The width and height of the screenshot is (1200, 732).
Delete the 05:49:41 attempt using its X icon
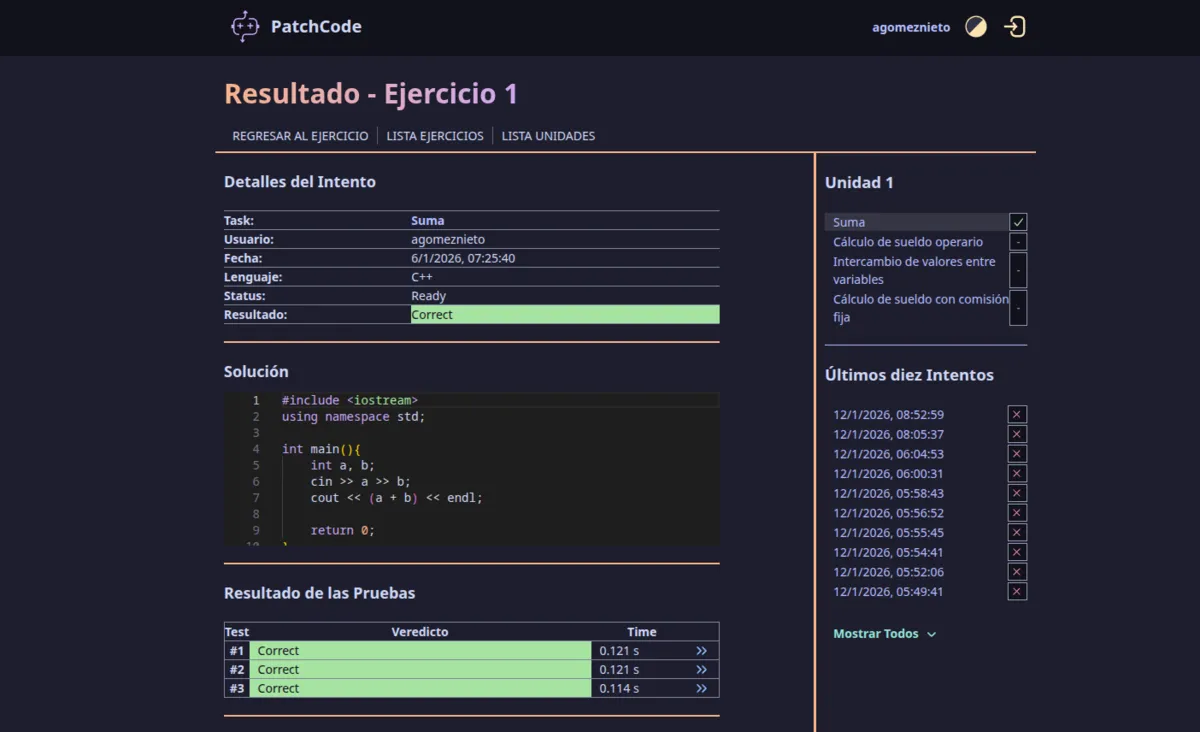point(1016,591)
